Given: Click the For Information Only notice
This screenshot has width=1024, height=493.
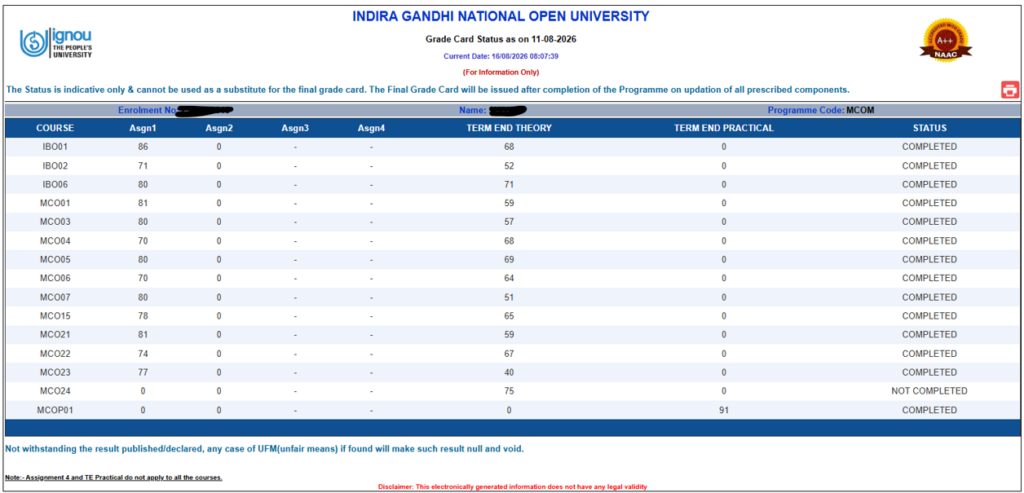Looking at the screenshot, I should coord(501,72).
